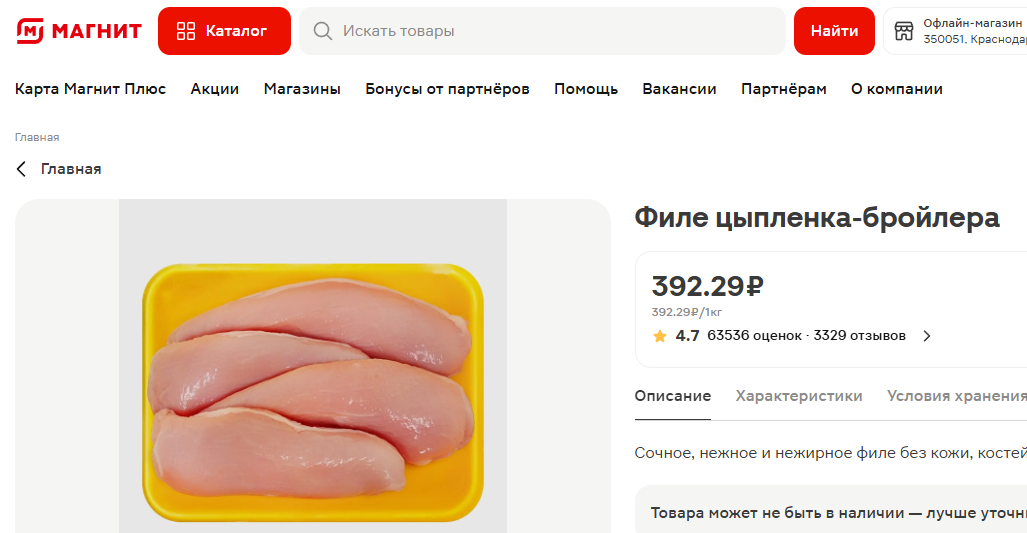Select Бонусы от партнёров link

447,89
